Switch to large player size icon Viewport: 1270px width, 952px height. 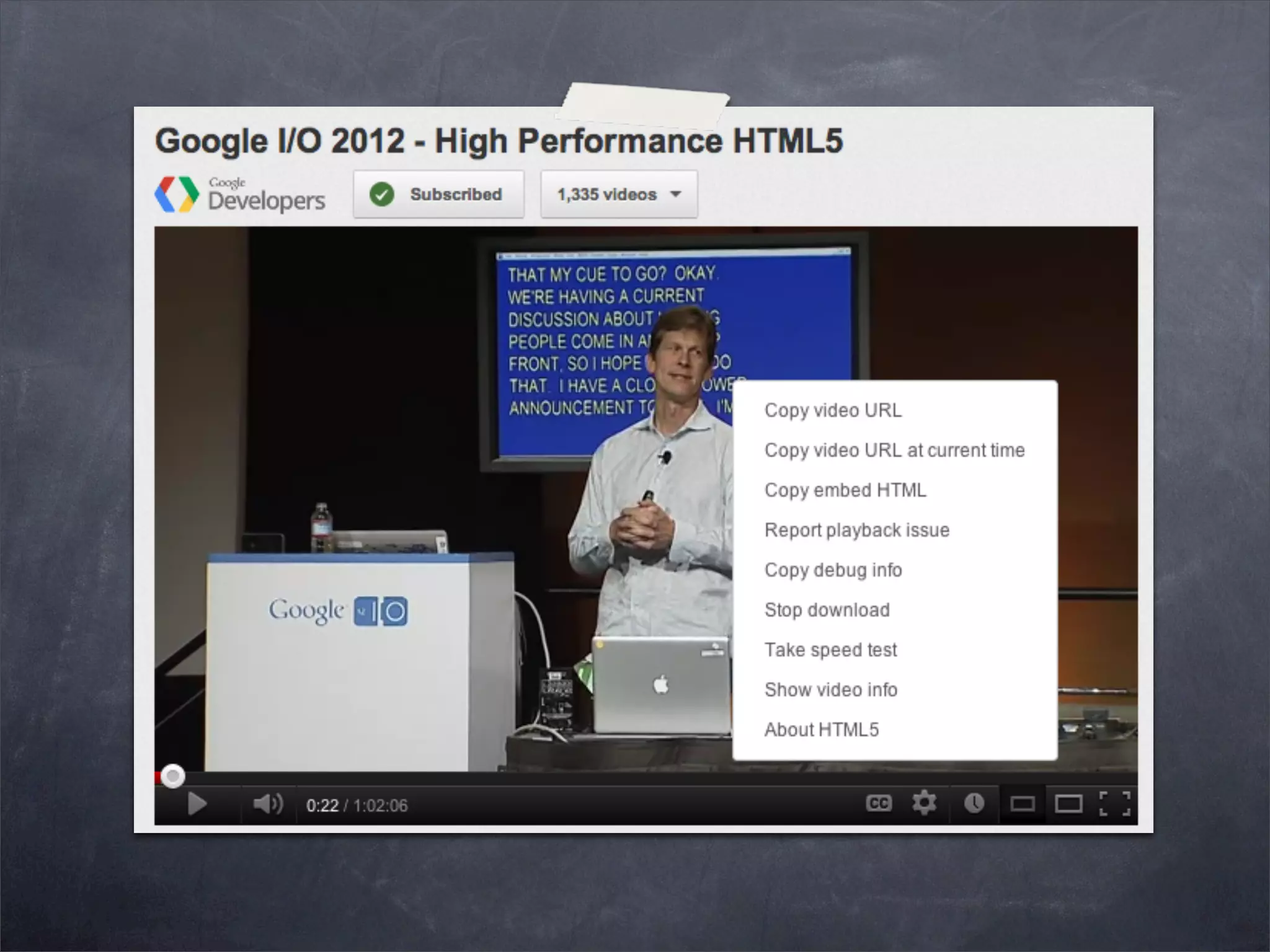tap(1068, 804)
